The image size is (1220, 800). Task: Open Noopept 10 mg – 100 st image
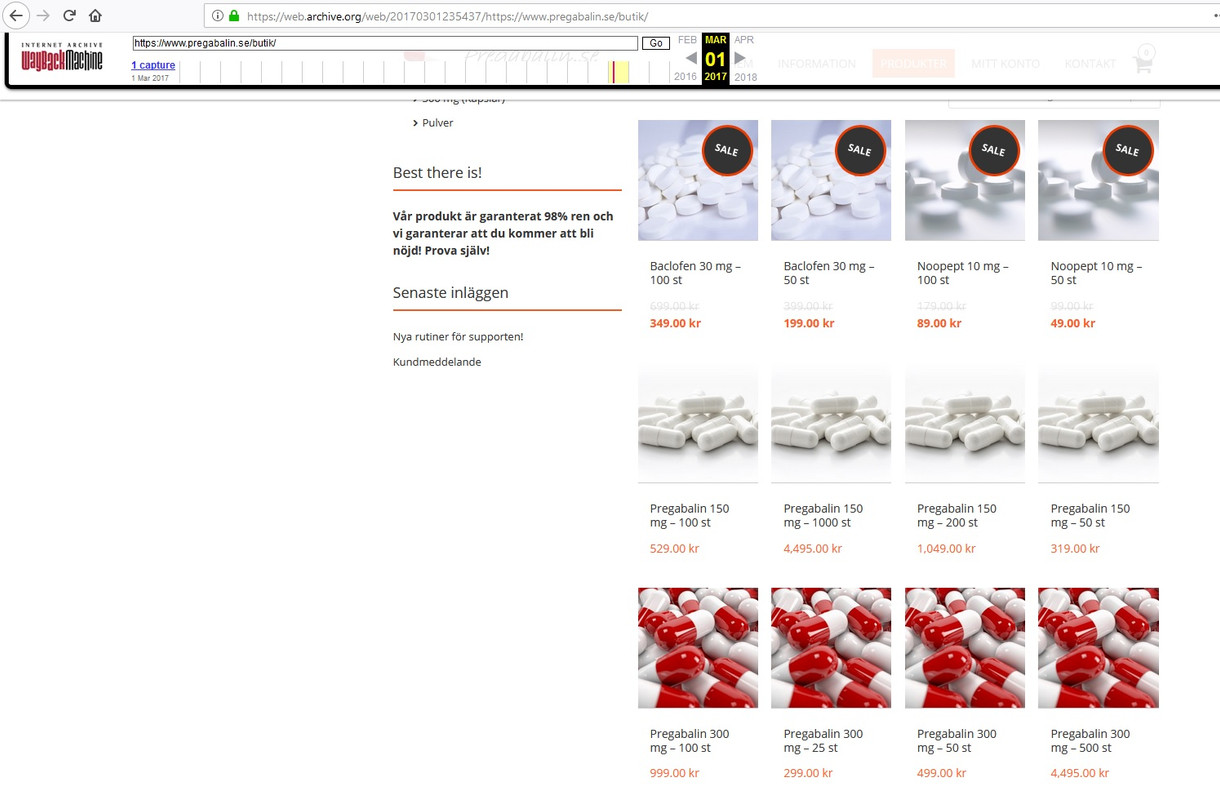[965, 180]
